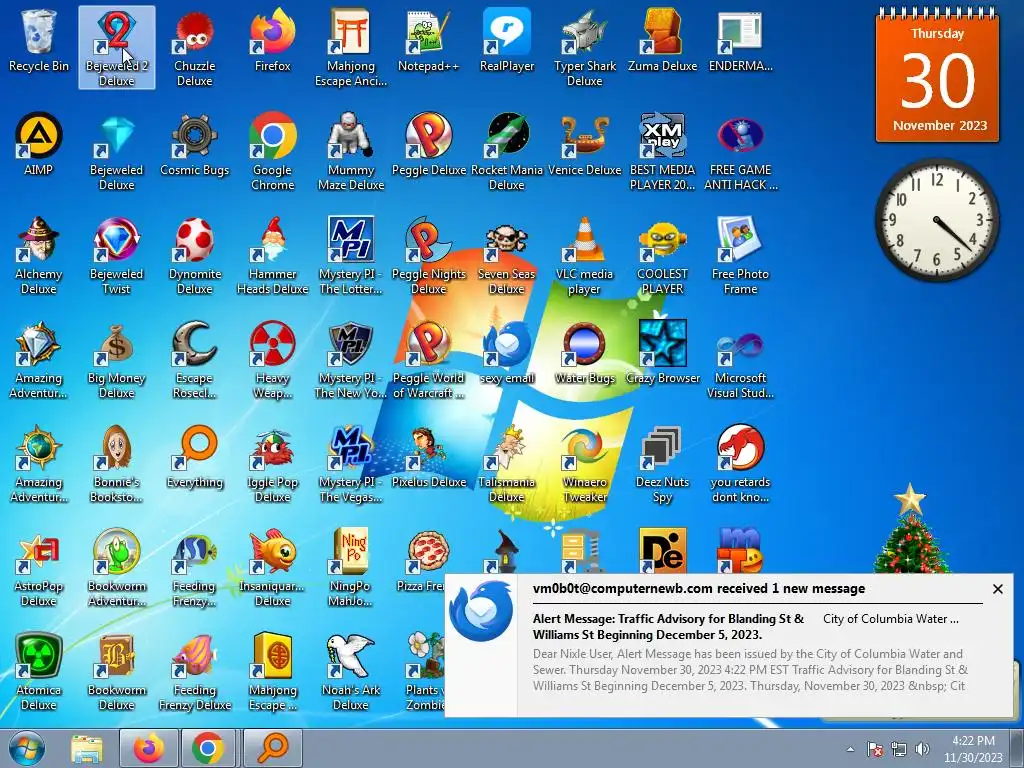
Task: Select Bonnie's Bookstore shortcut
Action: [x=116, y=464]
